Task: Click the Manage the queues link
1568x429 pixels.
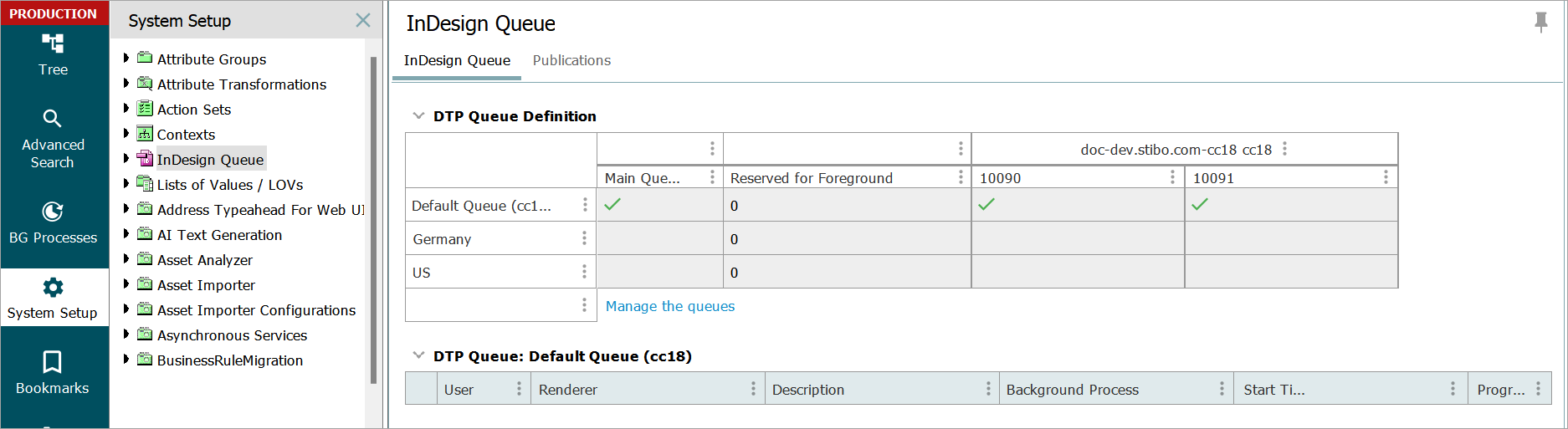Action: [x=670, y=306]
